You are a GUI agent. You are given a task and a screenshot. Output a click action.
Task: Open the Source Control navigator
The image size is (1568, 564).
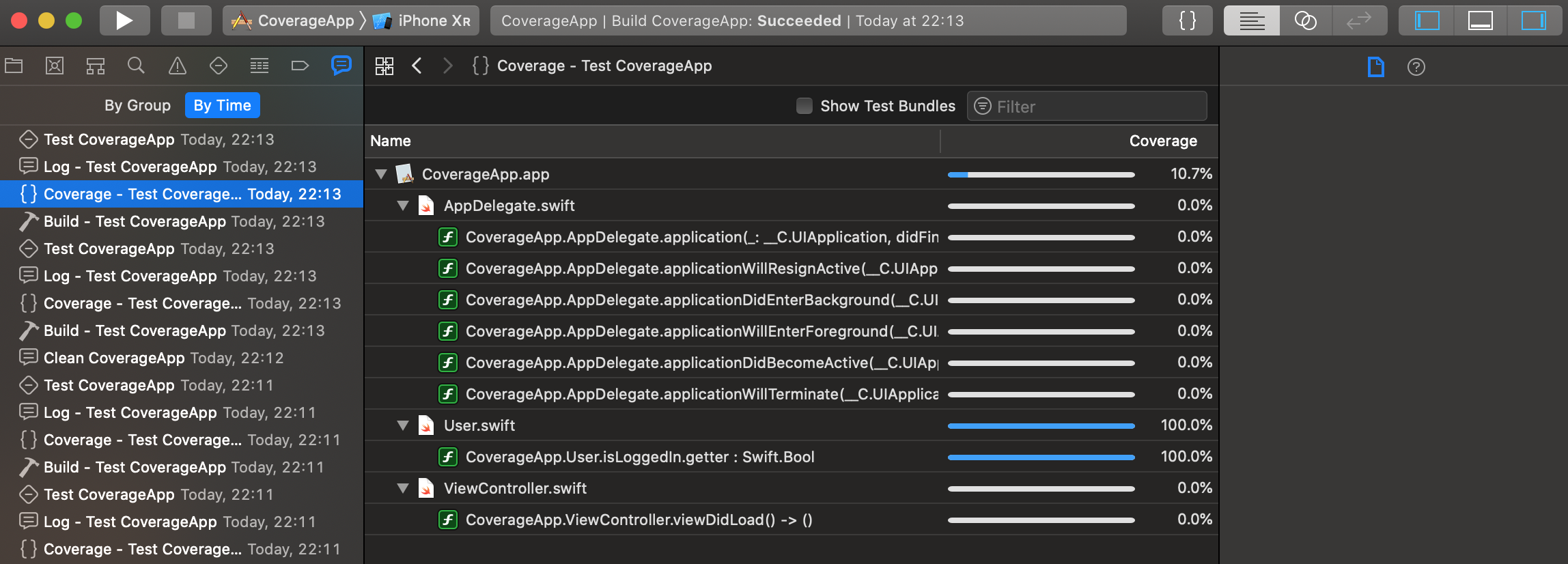point(55,66)
